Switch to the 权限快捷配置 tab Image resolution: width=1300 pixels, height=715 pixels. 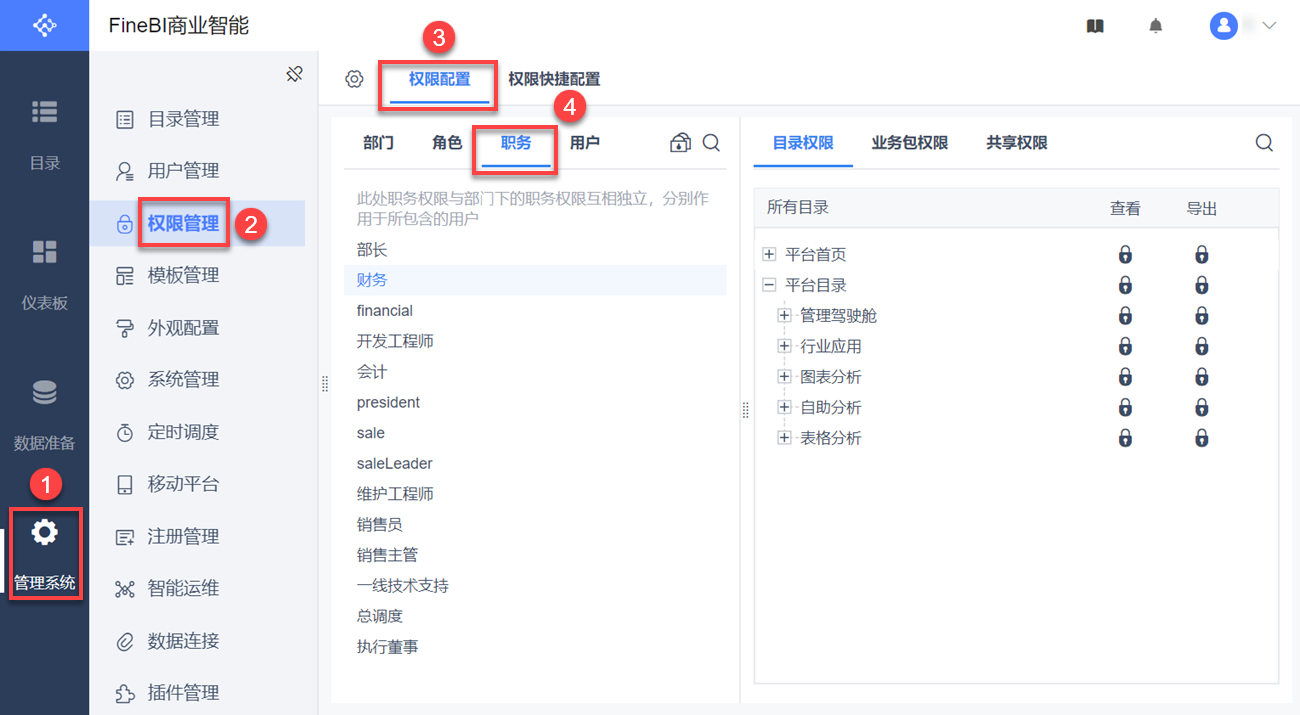point(554,79)
